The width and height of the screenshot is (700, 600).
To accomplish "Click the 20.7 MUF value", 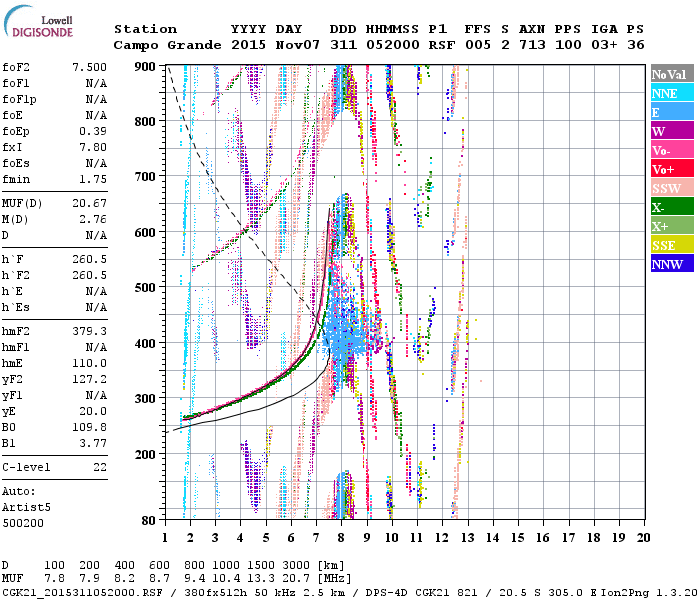I will point(296,578).
